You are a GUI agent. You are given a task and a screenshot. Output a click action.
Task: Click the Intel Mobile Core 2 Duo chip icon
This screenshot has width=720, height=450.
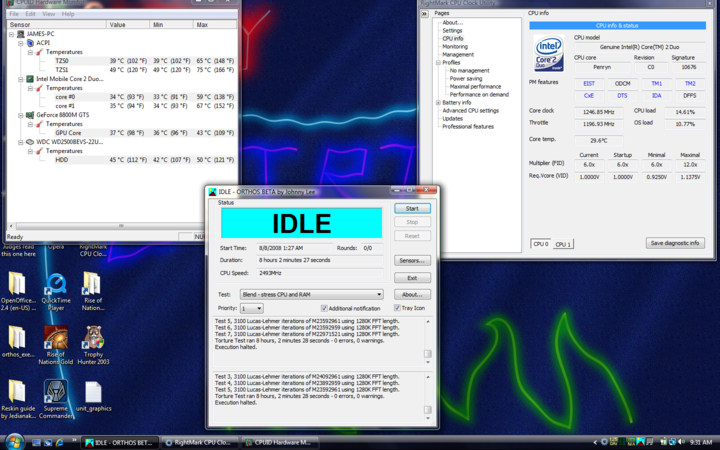point(30,79)
